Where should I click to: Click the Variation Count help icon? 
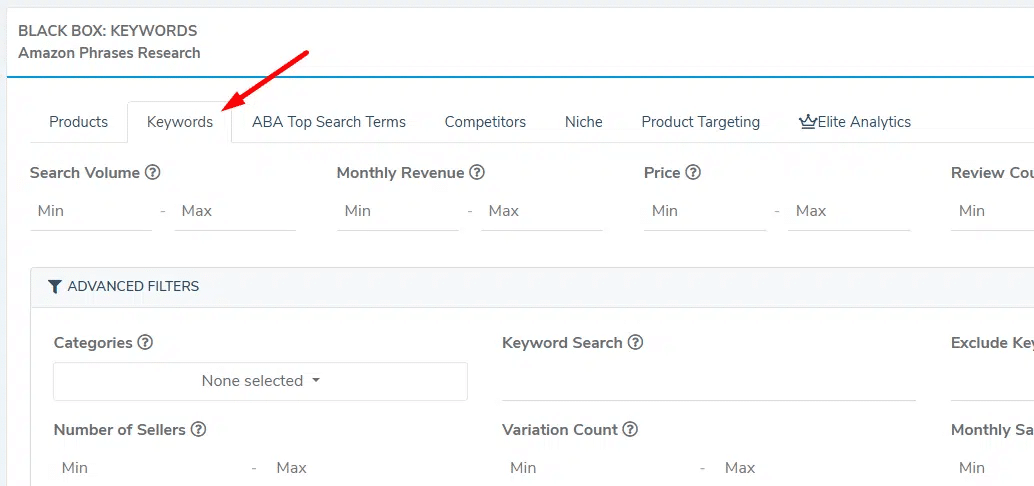(x=630, y=429)
